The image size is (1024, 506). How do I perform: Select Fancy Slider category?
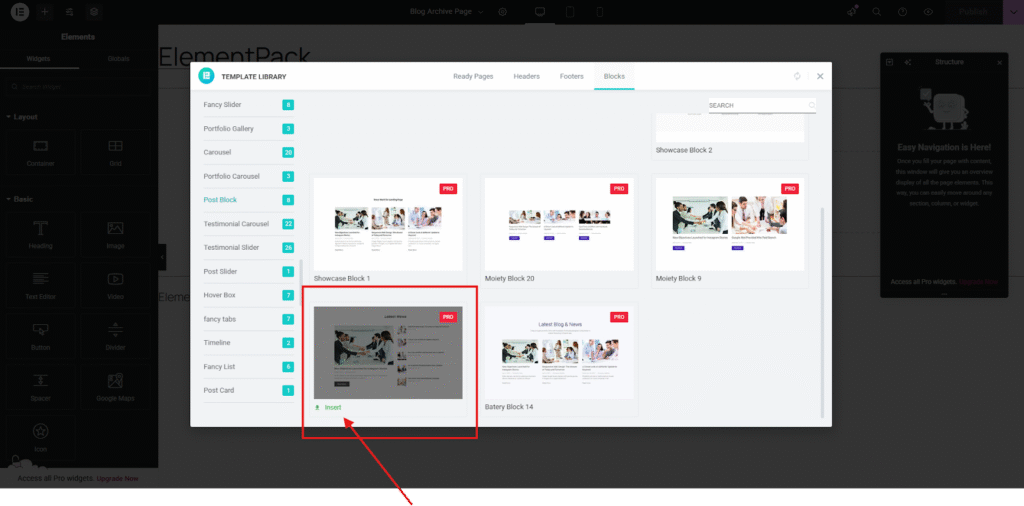coord(248,104)
